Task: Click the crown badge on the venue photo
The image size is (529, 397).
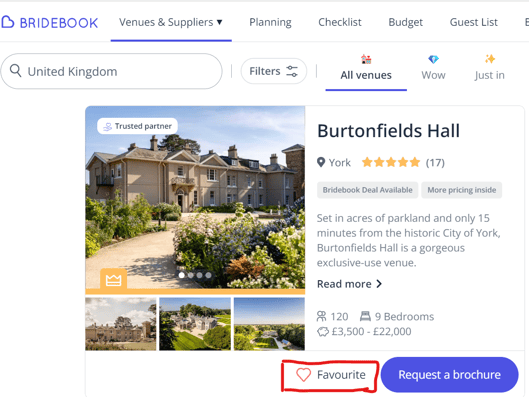Action: point(113,279)
